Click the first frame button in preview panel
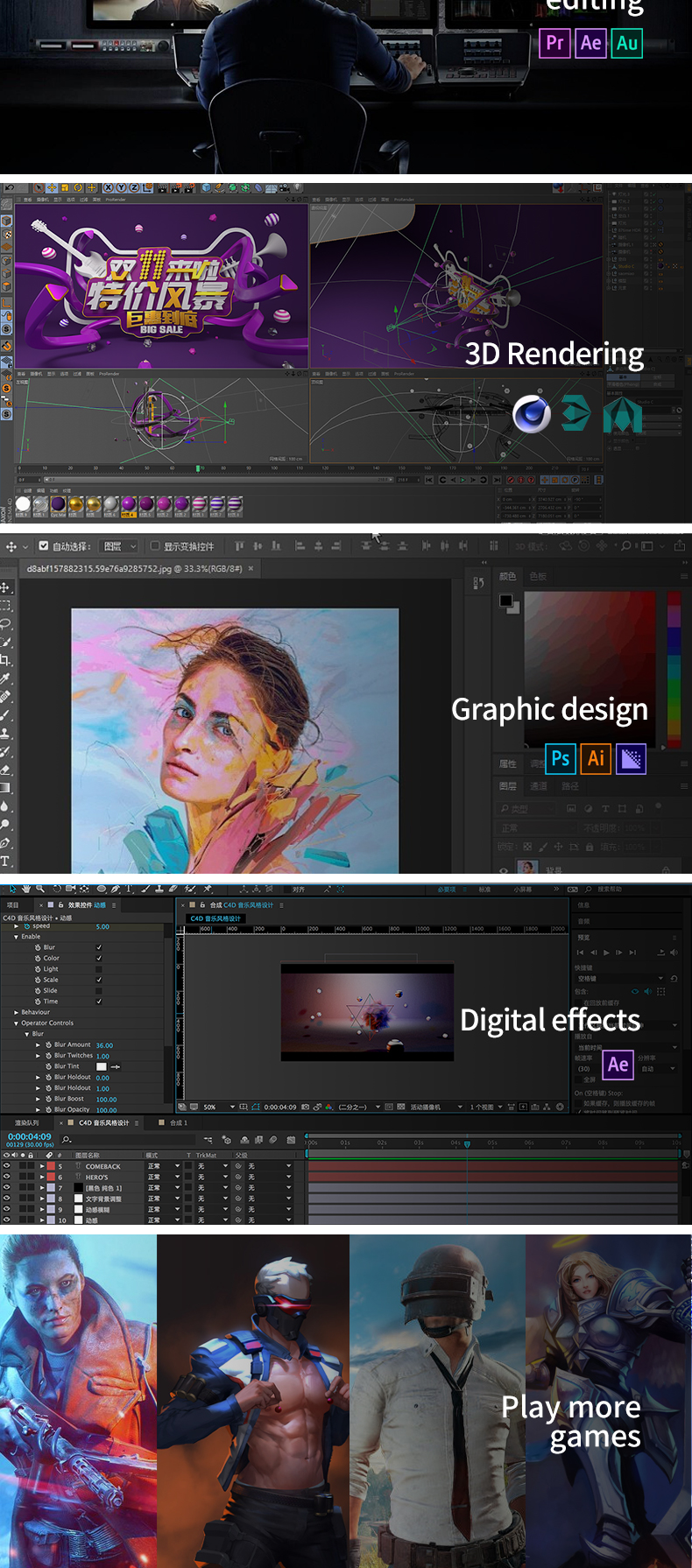 580,953
